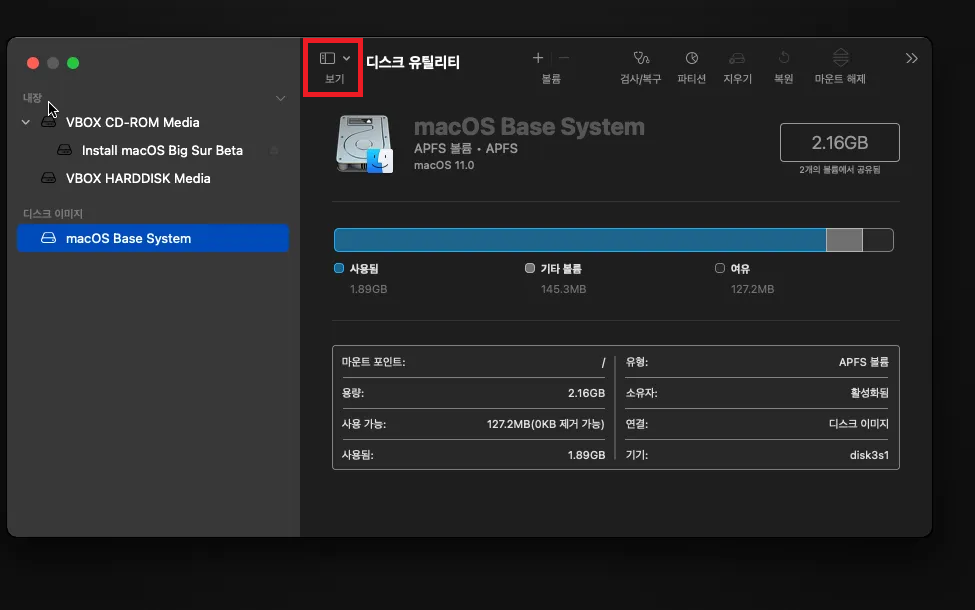This screenshot has height=610, width=975.
Task: Collapse the 내장 sidebar section
Action: click(x=280, y=98)
